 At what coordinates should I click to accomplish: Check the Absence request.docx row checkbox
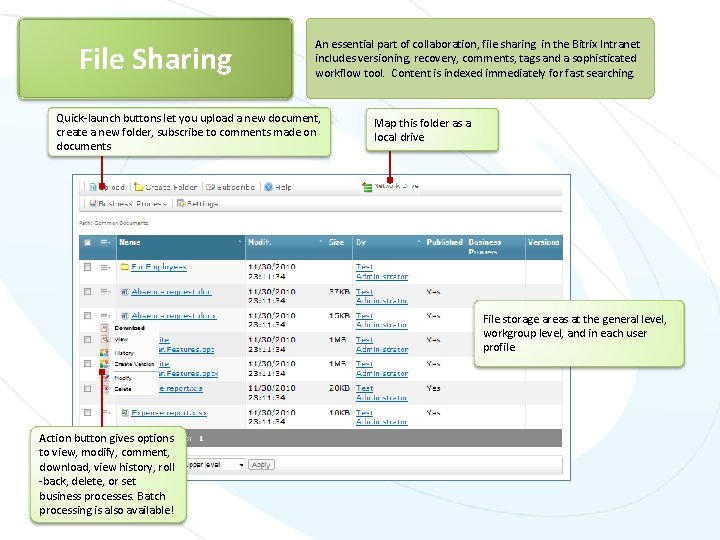tap(87, 315)
